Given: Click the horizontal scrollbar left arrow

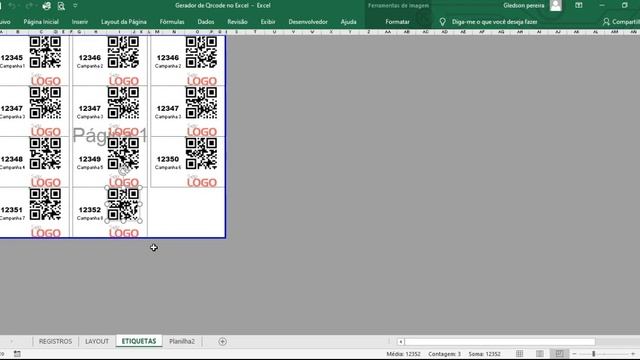Looking at the screenshot, I should 400,342.
